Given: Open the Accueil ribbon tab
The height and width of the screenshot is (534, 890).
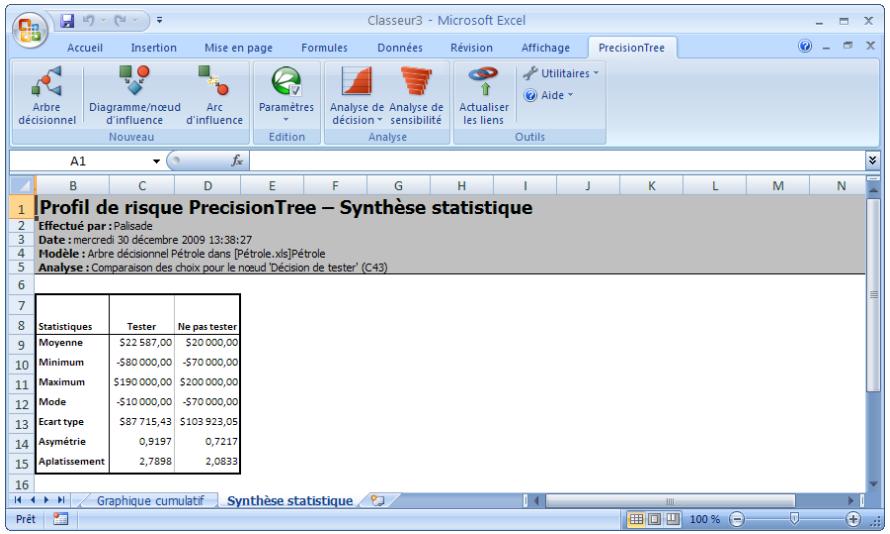Looking at the screenshot, I should point(85,48).
